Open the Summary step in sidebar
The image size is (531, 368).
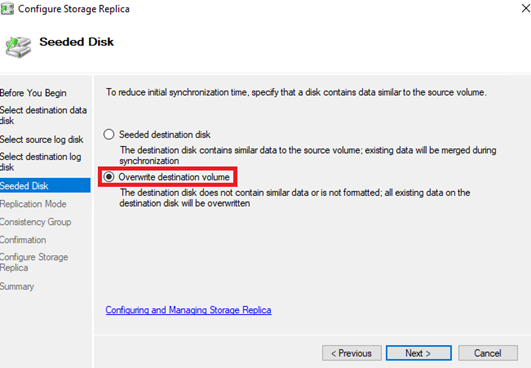coord(17,286)
